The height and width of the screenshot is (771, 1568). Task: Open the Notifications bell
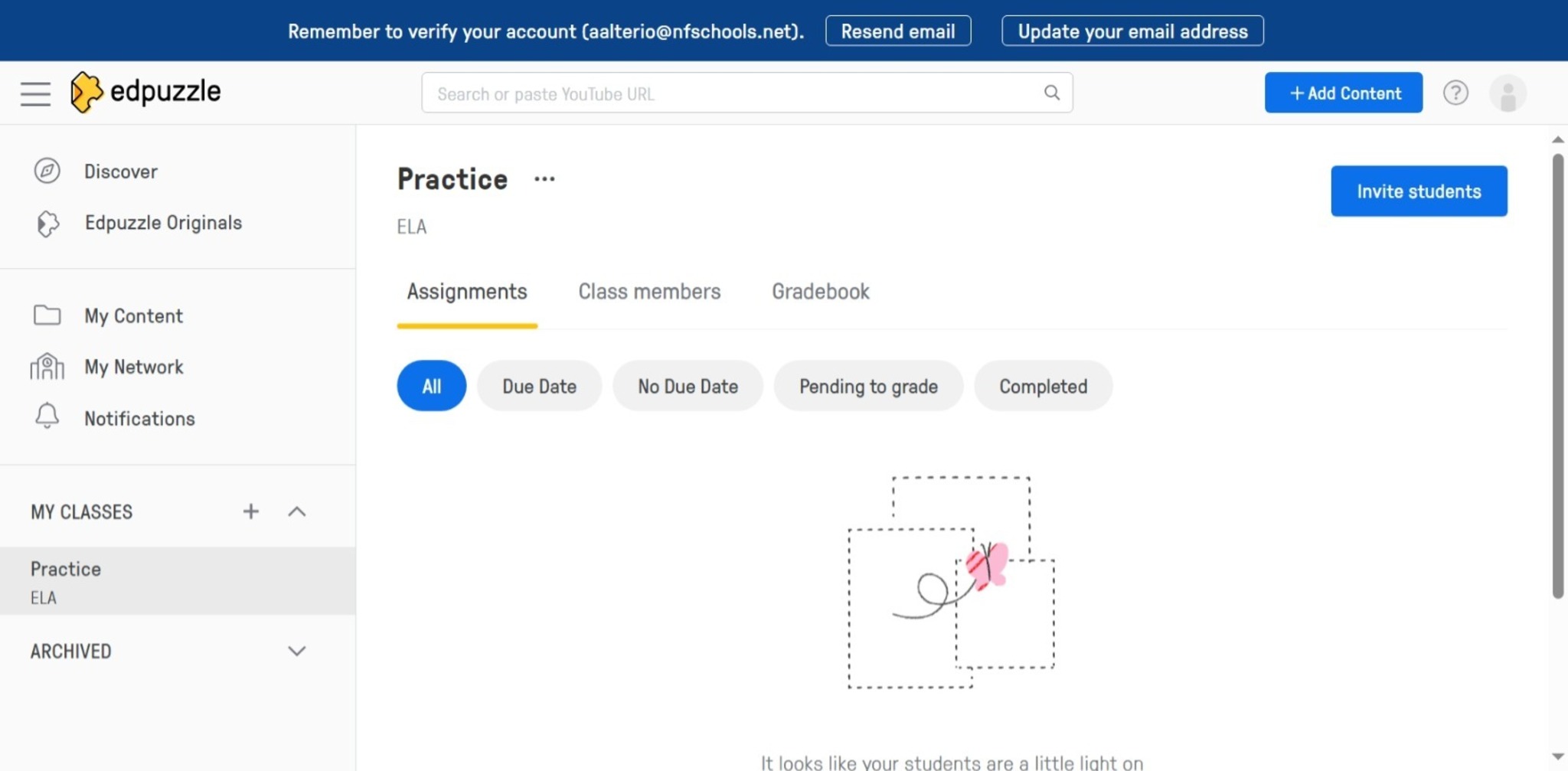pos(47,417)
